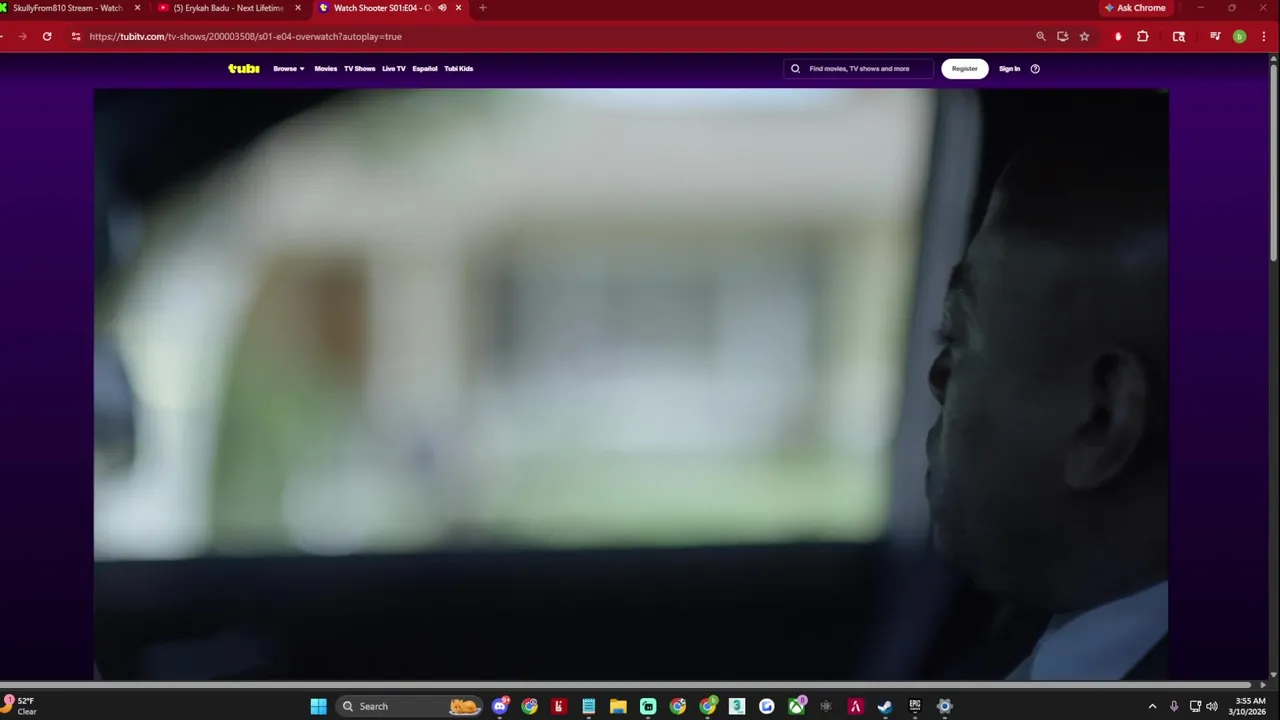Viewport: 1280px width, 720px height.
Task: Close the Erykah Badu tab
Action: 297,8
